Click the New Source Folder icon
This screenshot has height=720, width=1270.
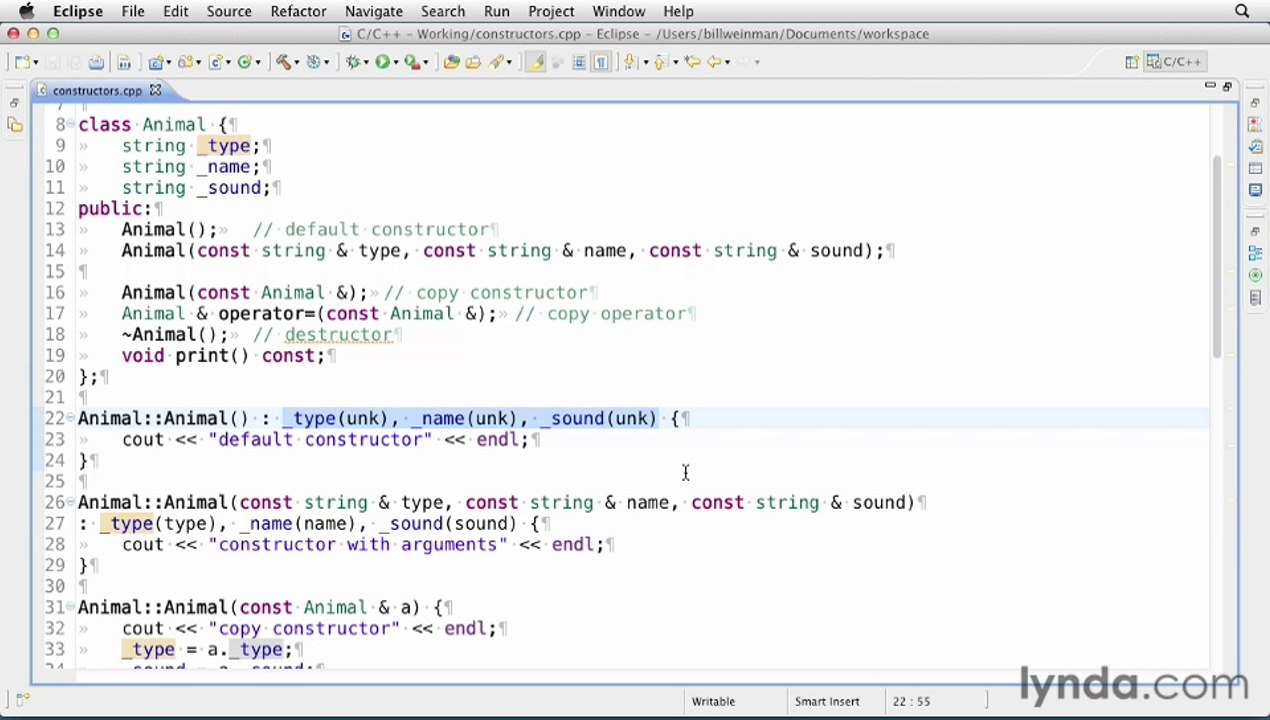[184, 62]
